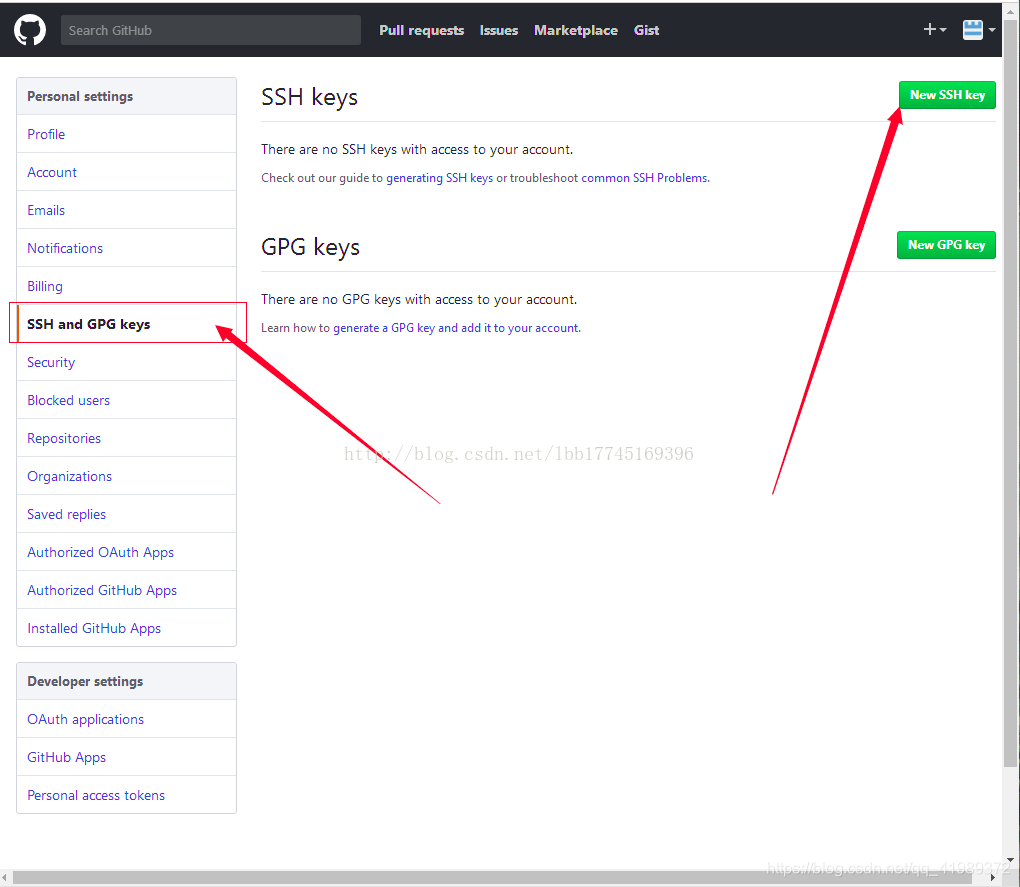Open Authorized OAuth Apps
Viewport: 1020px width, 887px height.
coord(126,552)
